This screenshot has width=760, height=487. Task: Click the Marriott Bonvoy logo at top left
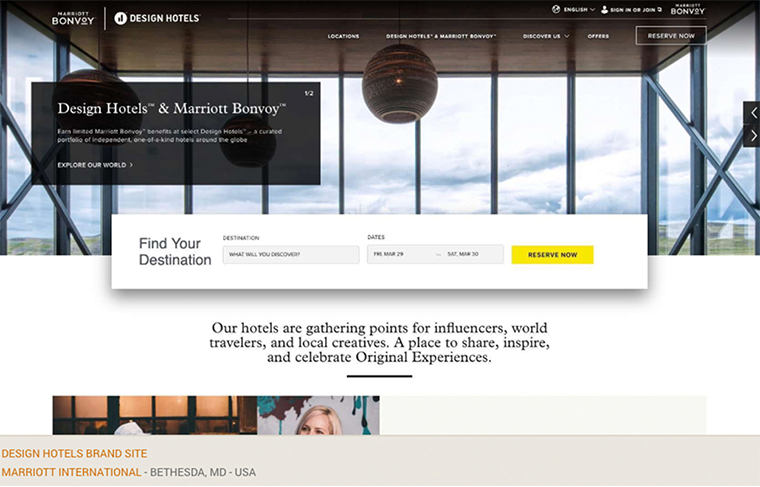coord(73,18)
